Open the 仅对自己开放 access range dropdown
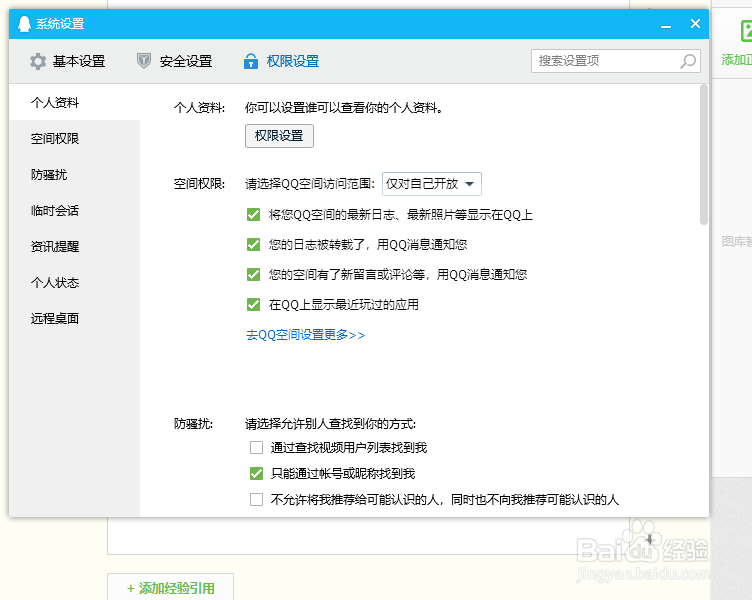This screenshot has height=600, width=752. click(432, 184)
